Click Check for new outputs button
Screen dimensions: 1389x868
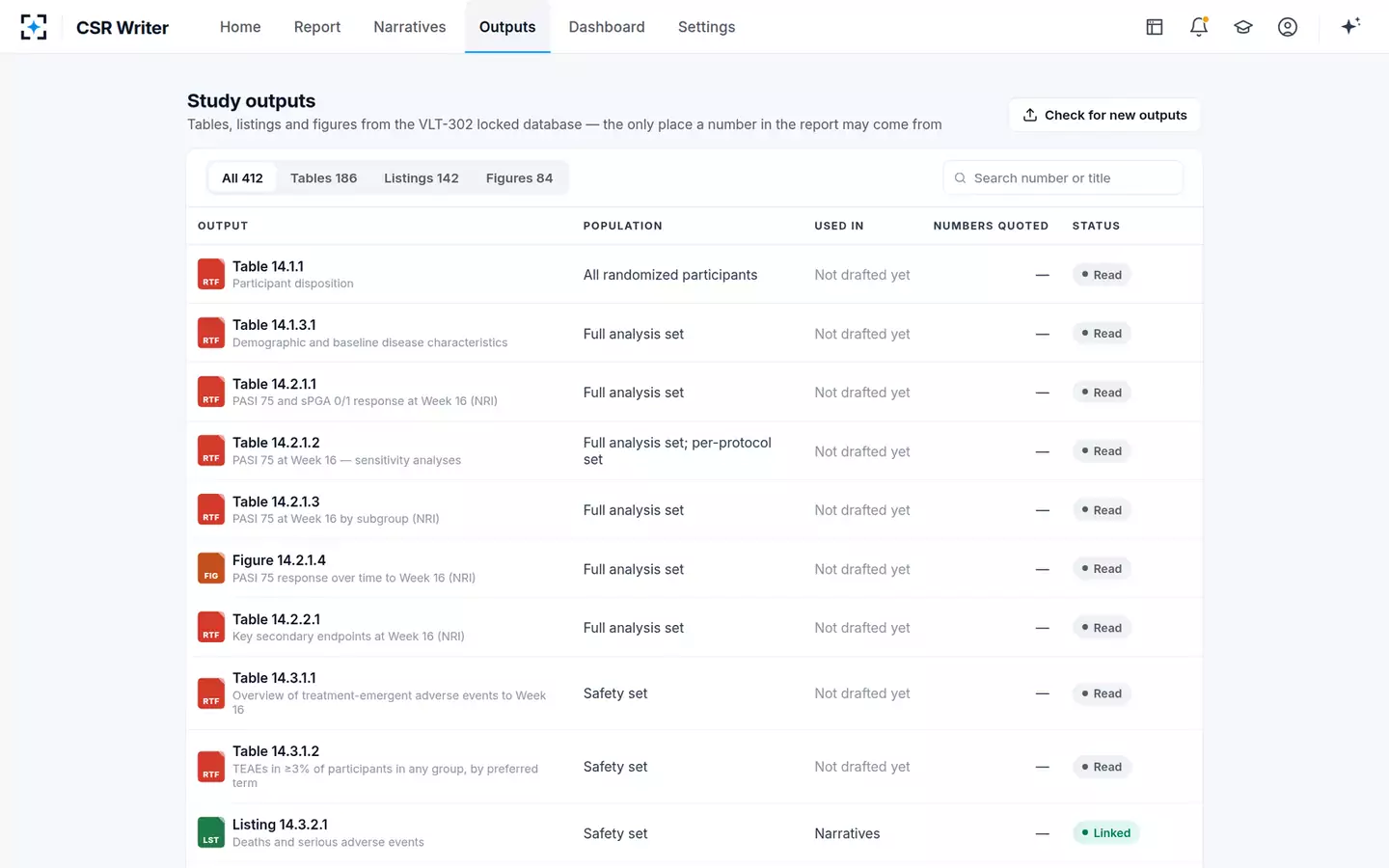(x=1104, y=115)
